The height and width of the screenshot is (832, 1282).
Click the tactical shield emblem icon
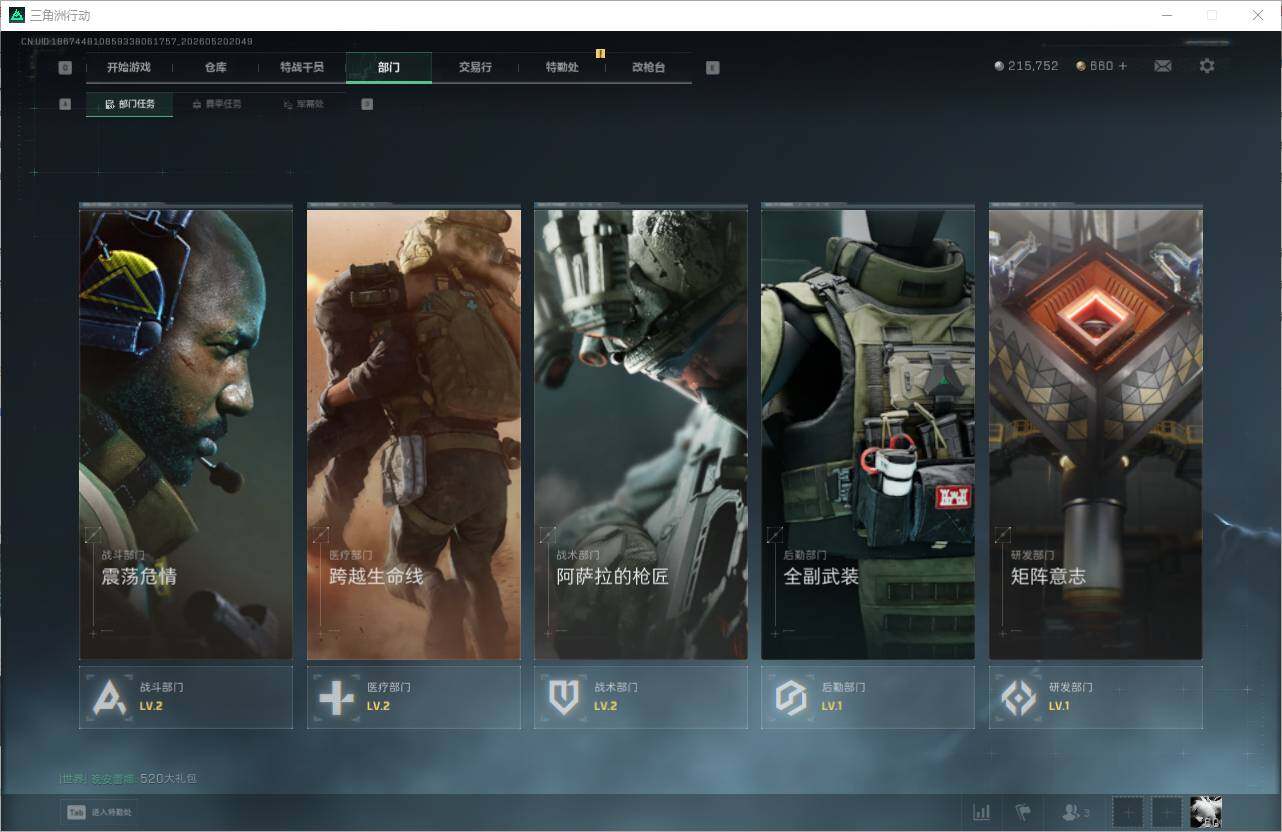(x=563, y=697)
